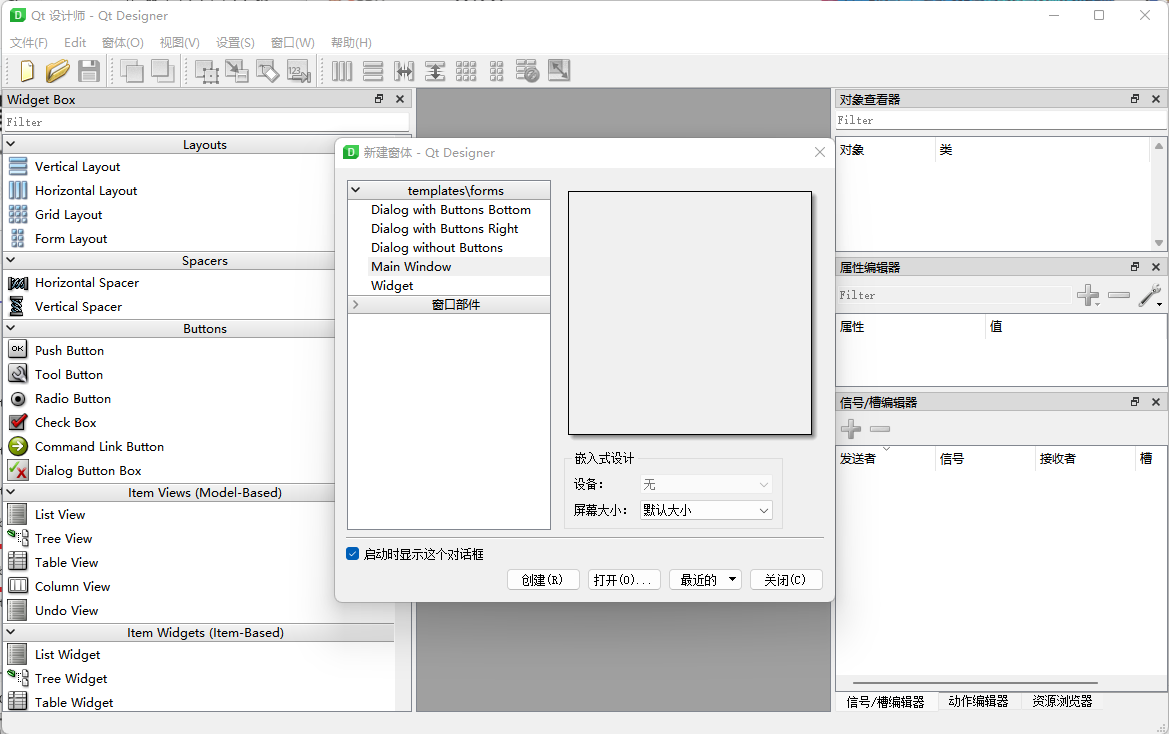Select Tree View widget in Widget Box
1169x734 pixels.
coord(50,538)
